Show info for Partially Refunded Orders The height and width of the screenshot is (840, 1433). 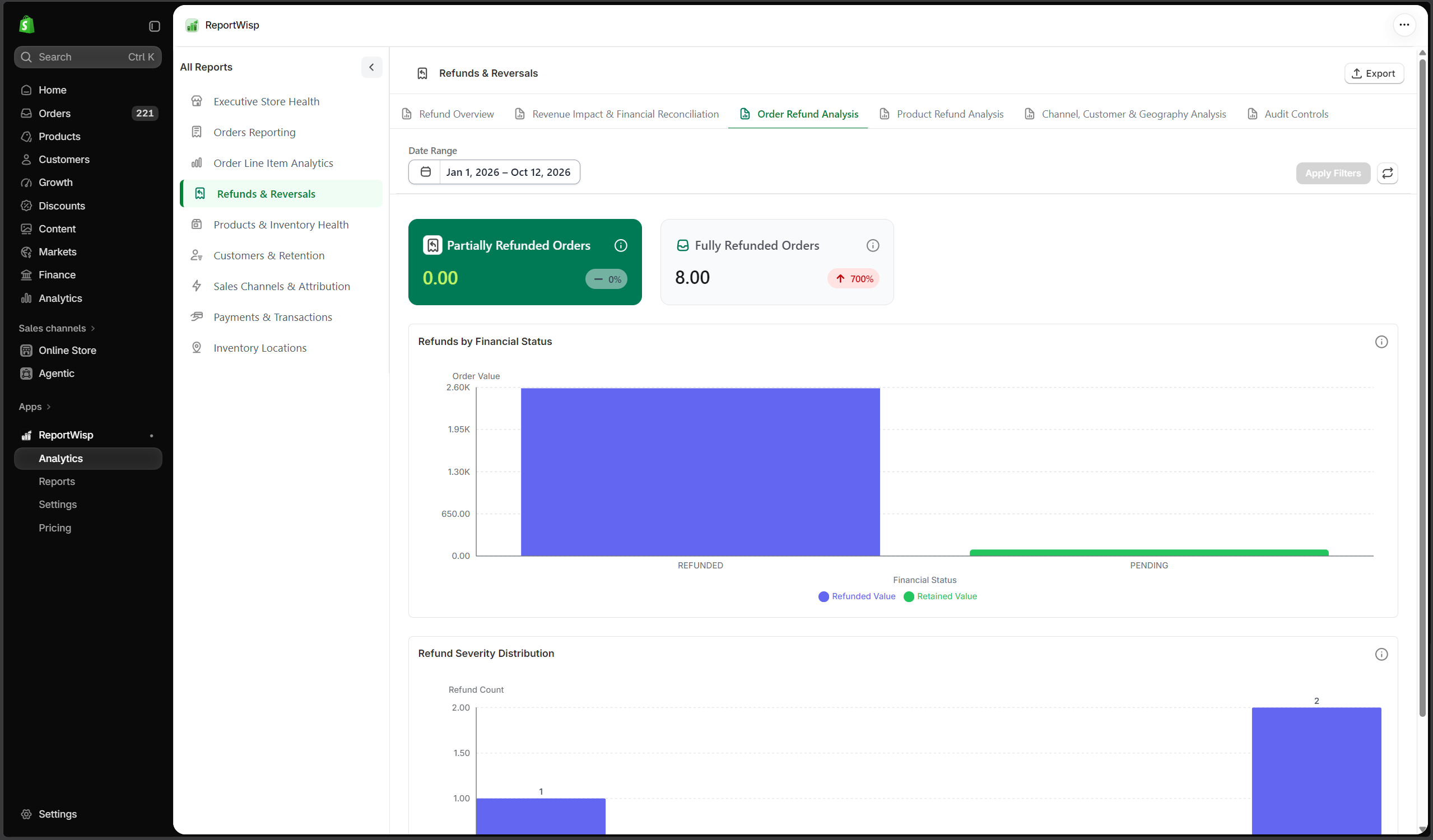pyautogui.click(x=620, y=245)
